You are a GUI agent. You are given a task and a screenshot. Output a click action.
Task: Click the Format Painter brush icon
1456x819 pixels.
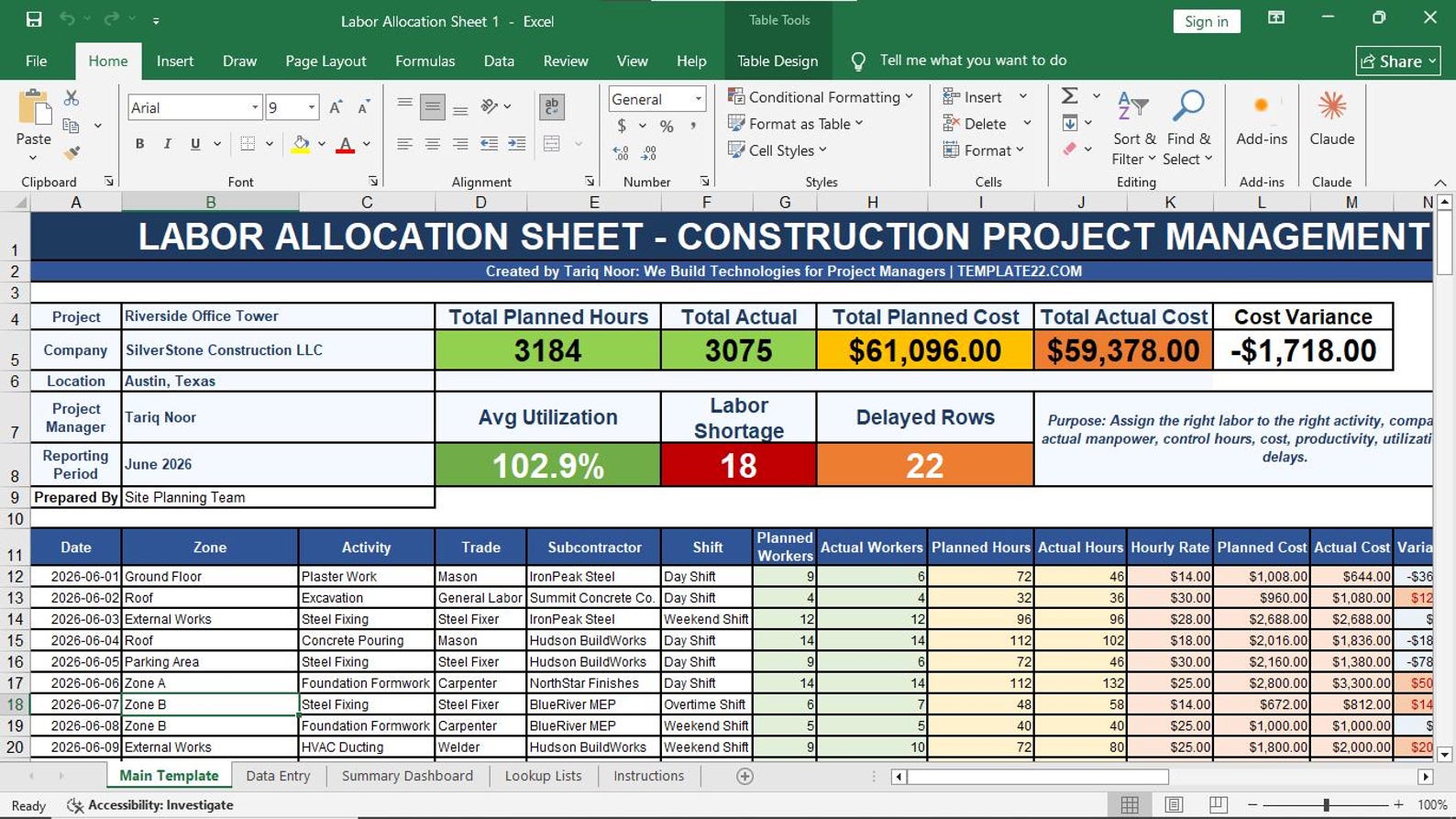[72, 152]
